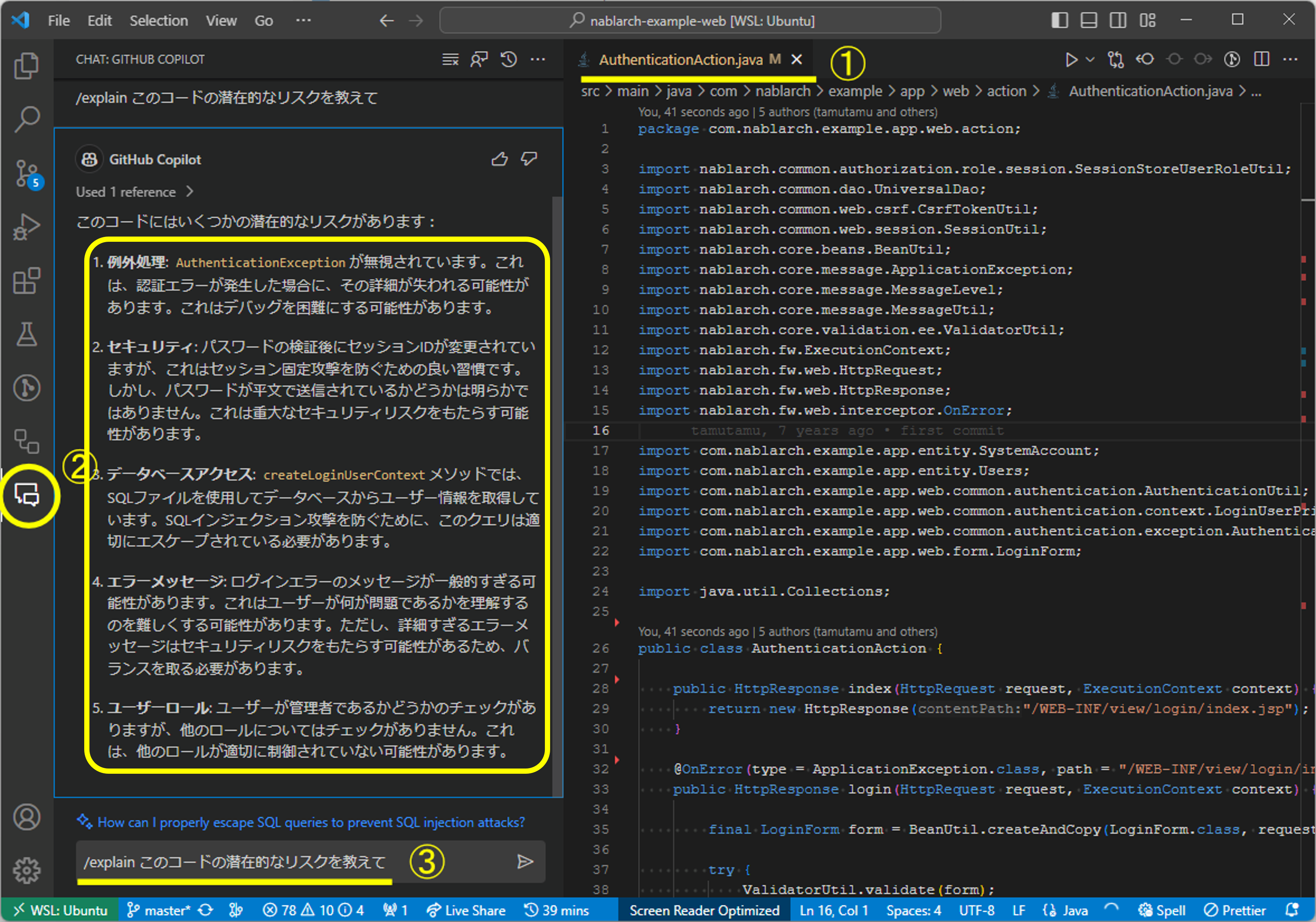Mark Copilot response as unhelpful
The image size is (1316, 922).
click(528, 159)
